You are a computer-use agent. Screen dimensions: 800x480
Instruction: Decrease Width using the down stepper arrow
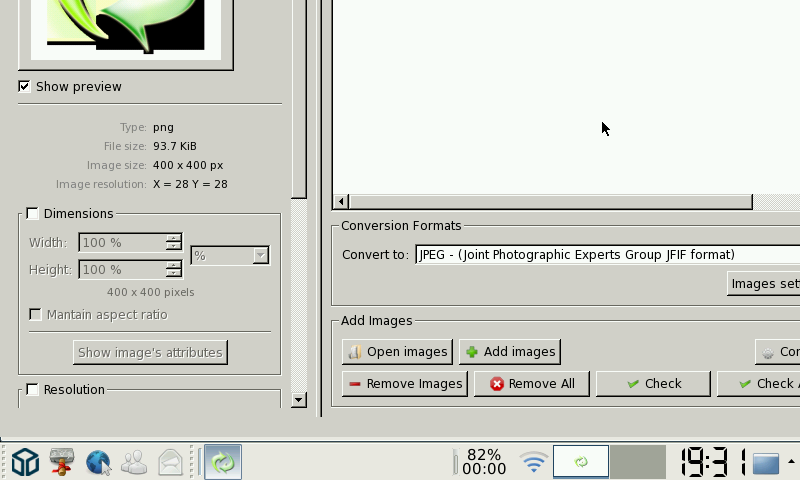(174, 247)
